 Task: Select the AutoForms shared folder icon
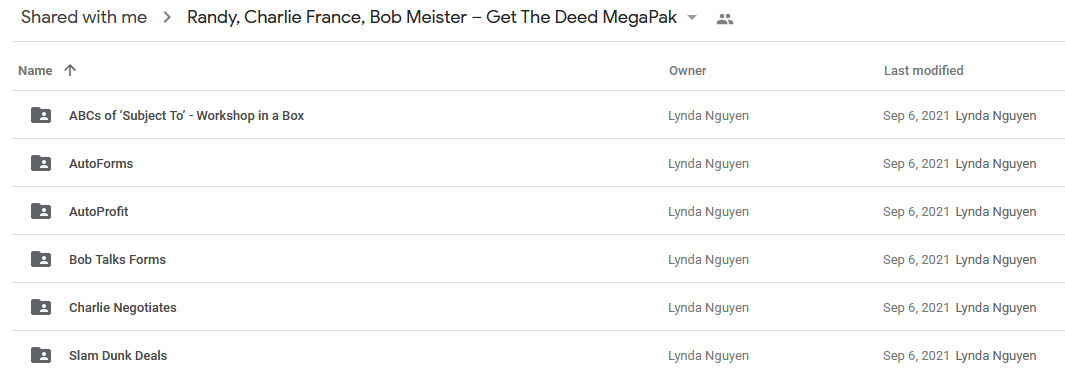(x=41, y=163)
